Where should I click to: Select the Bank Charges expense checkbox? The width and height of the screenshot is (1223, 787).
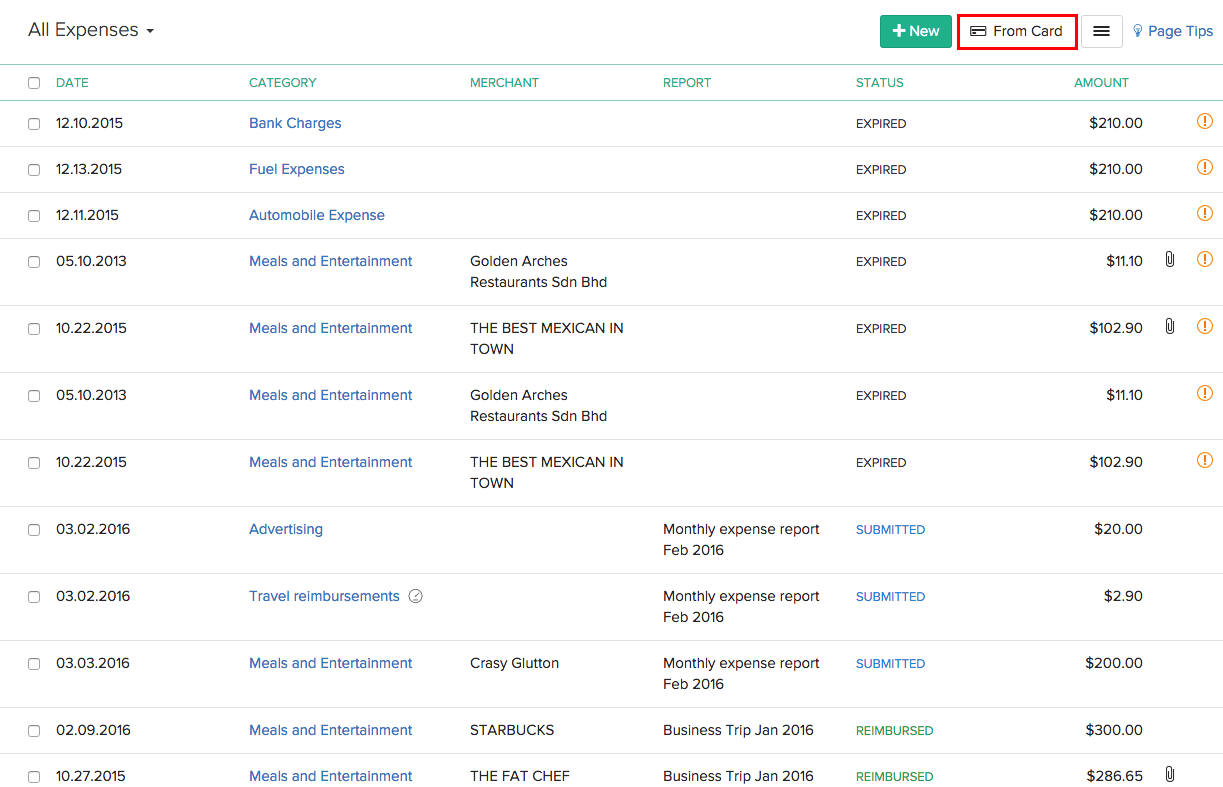click(x=34, y=124)
